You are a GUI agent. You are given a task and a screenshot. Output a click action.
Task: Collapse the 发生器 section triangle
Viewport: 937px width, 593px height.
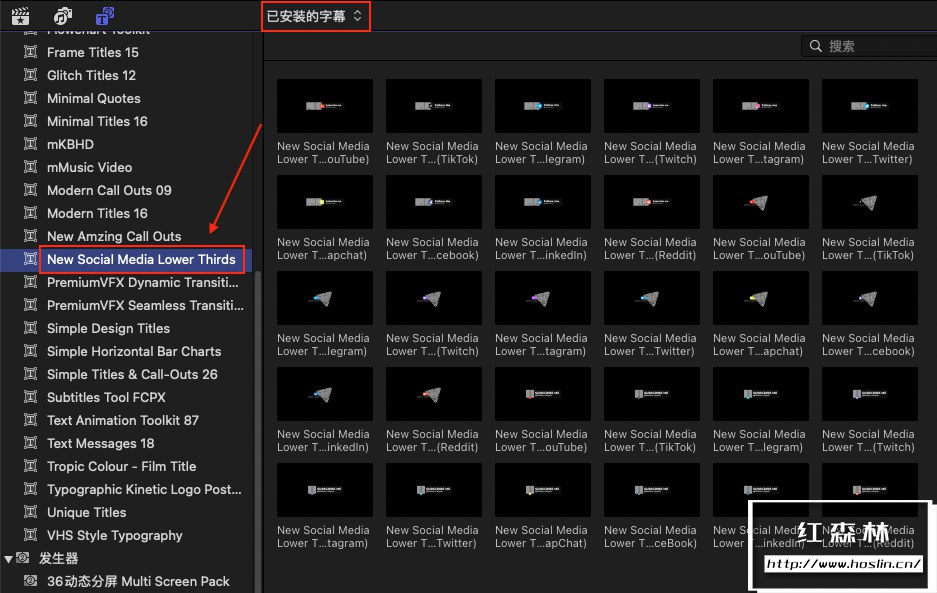click(x=8, y=560)
